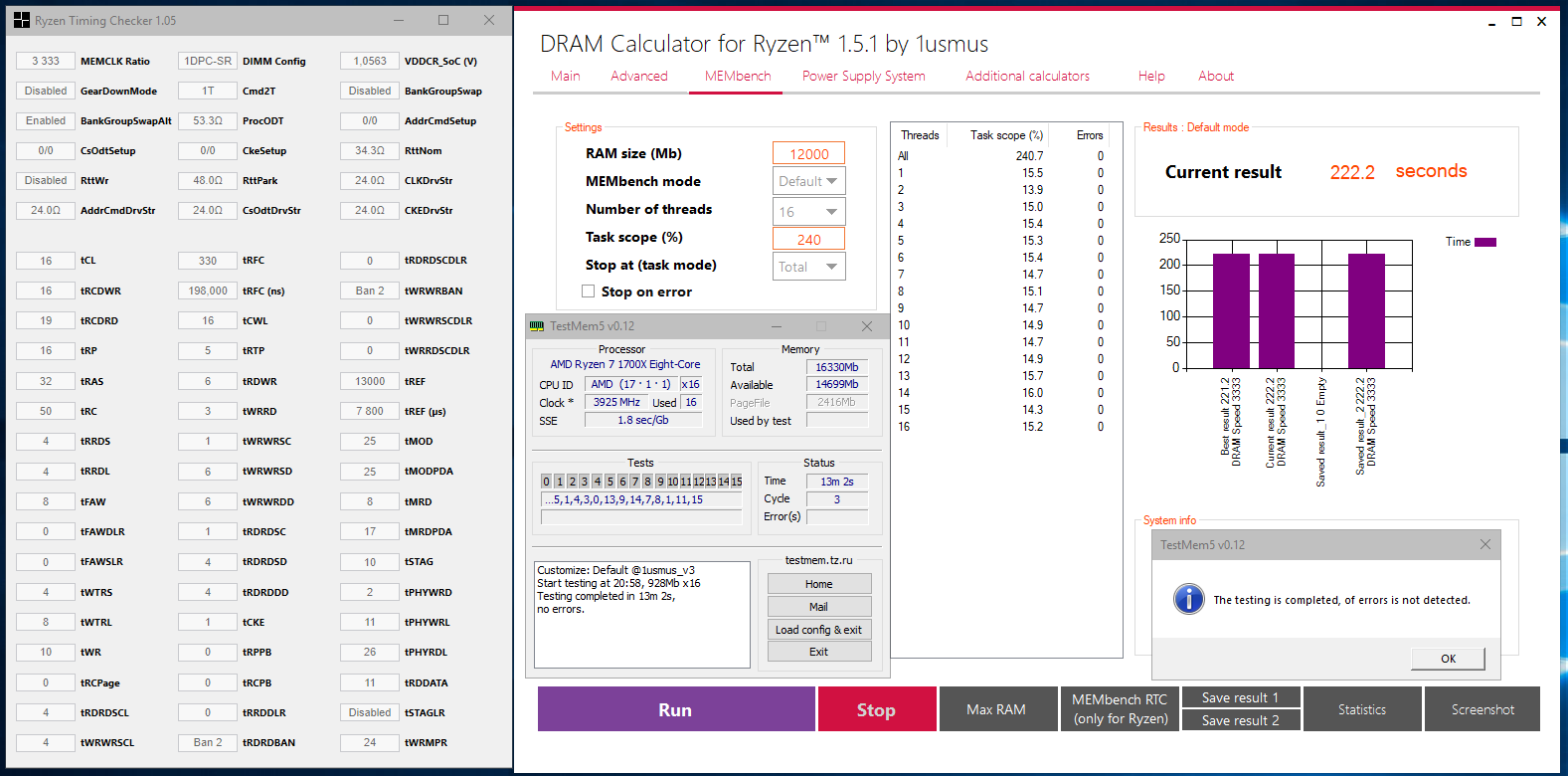Minimize the DRAM Calculator window
This screenshot has width=1568, height=776.
(1491, 22)
